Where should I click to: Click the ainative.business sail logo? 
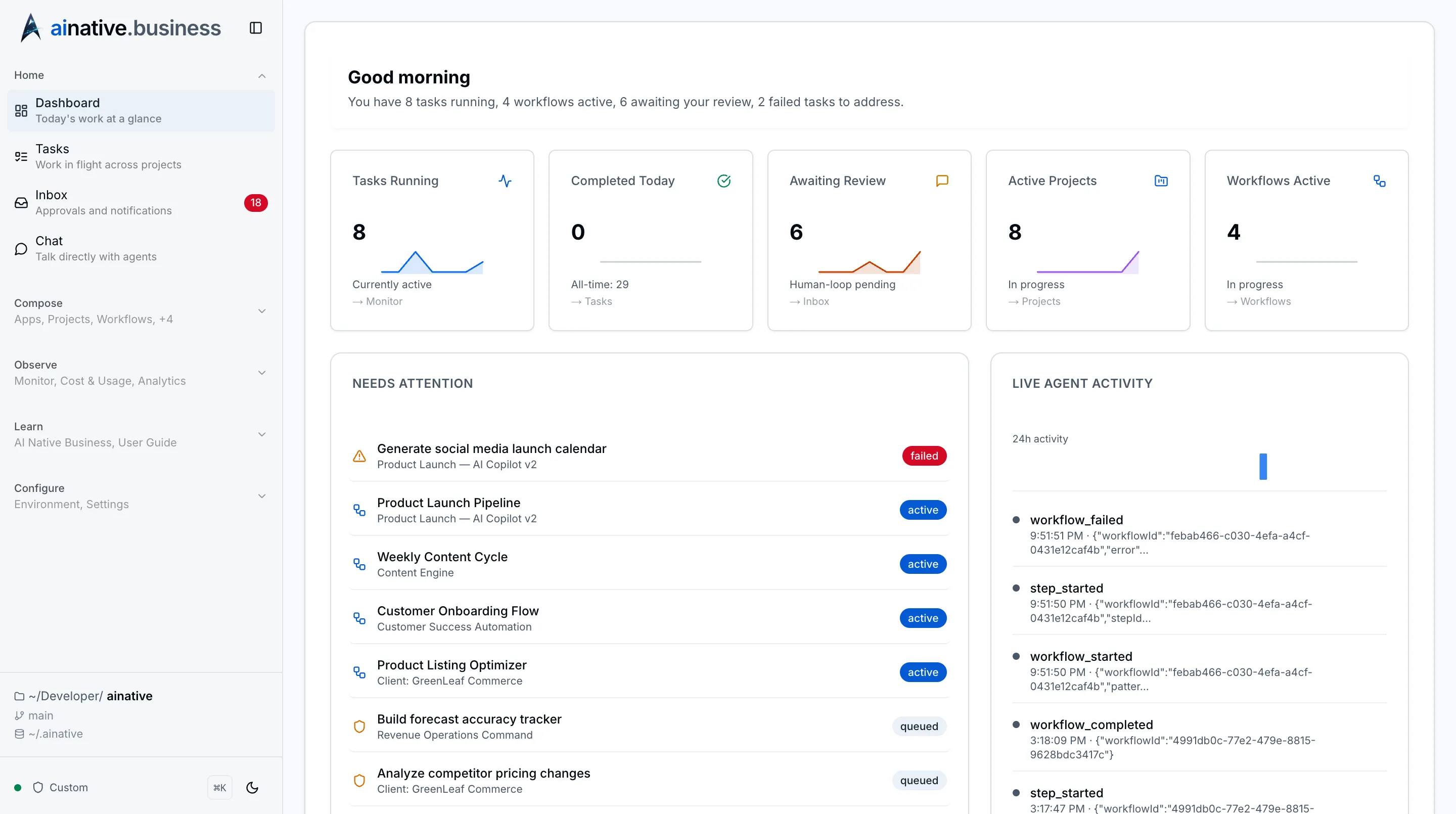tap(31, 28)
